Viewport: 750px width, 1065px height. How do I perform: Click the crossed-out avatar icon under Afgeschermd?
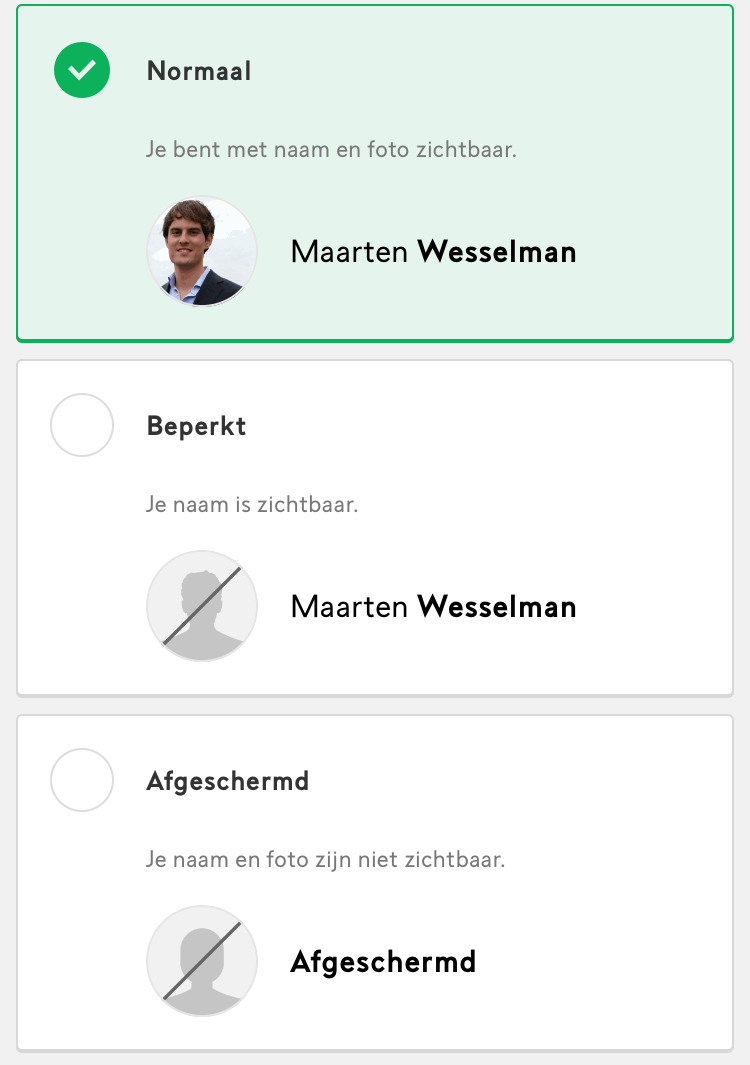(x=202, y=961)
